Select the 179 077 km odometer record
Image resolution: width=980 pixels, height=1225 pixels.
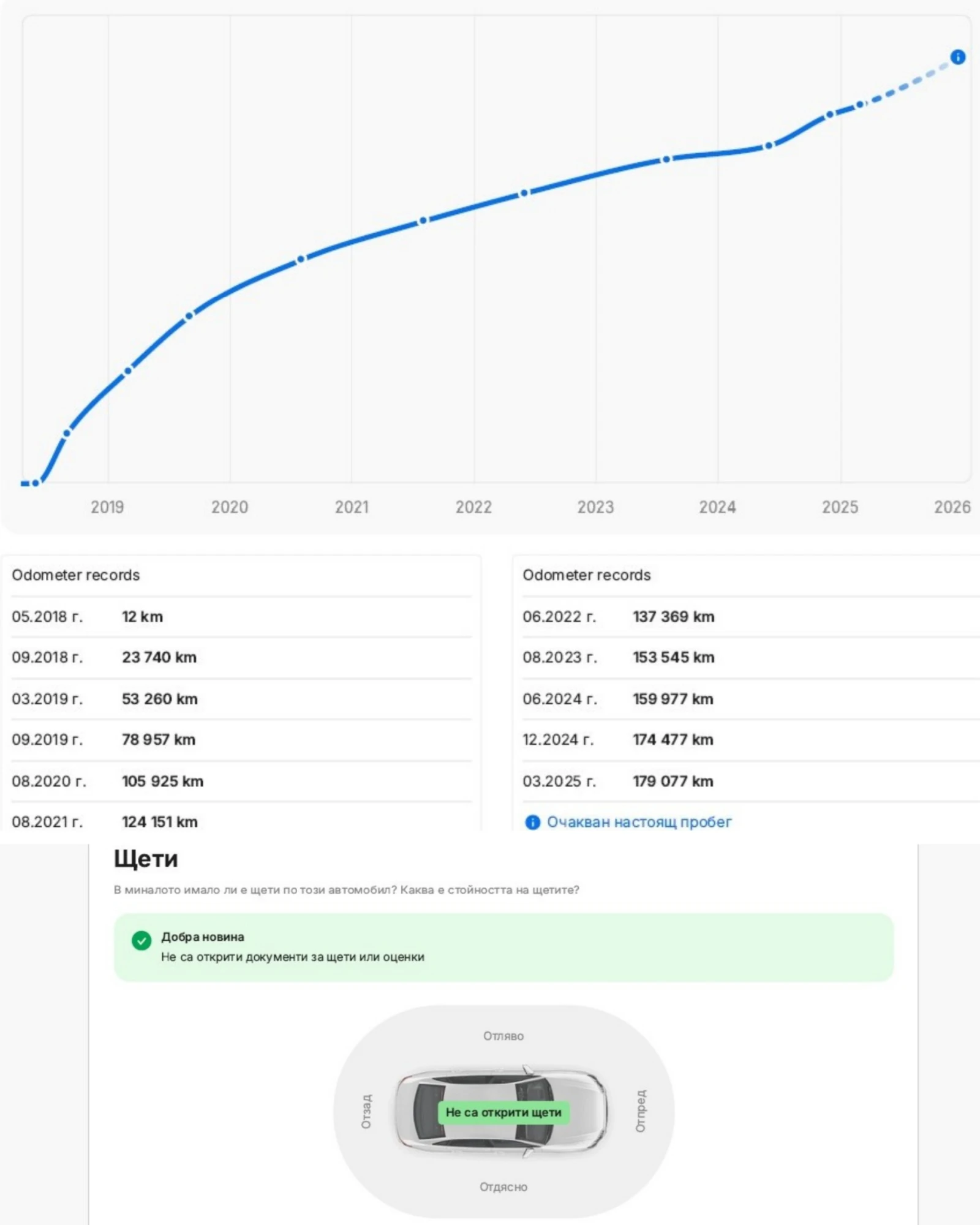pyautogui.click(x=673, y=781)
